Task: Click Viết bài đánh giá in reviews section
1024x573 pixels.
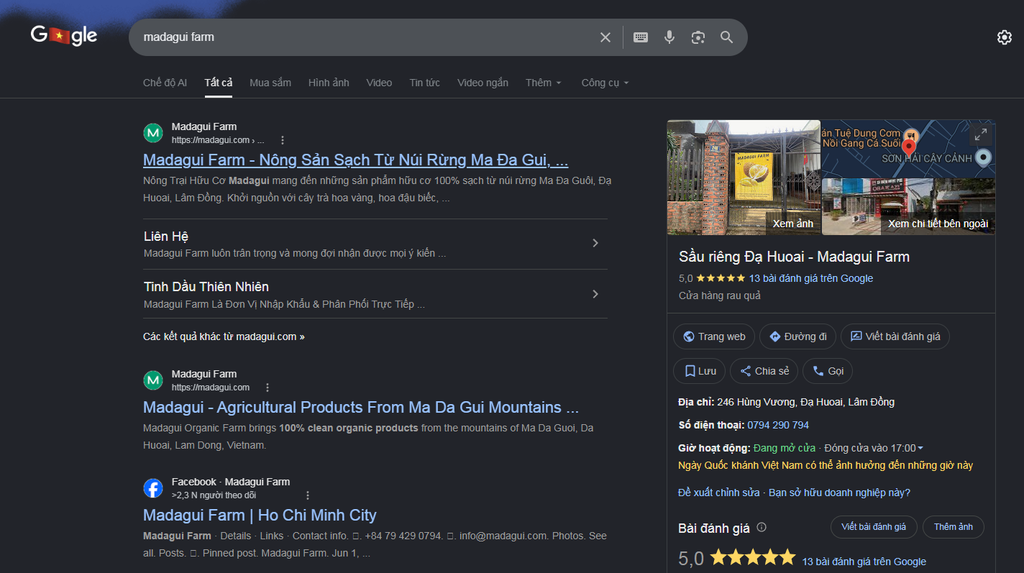Action: [874, 527]
